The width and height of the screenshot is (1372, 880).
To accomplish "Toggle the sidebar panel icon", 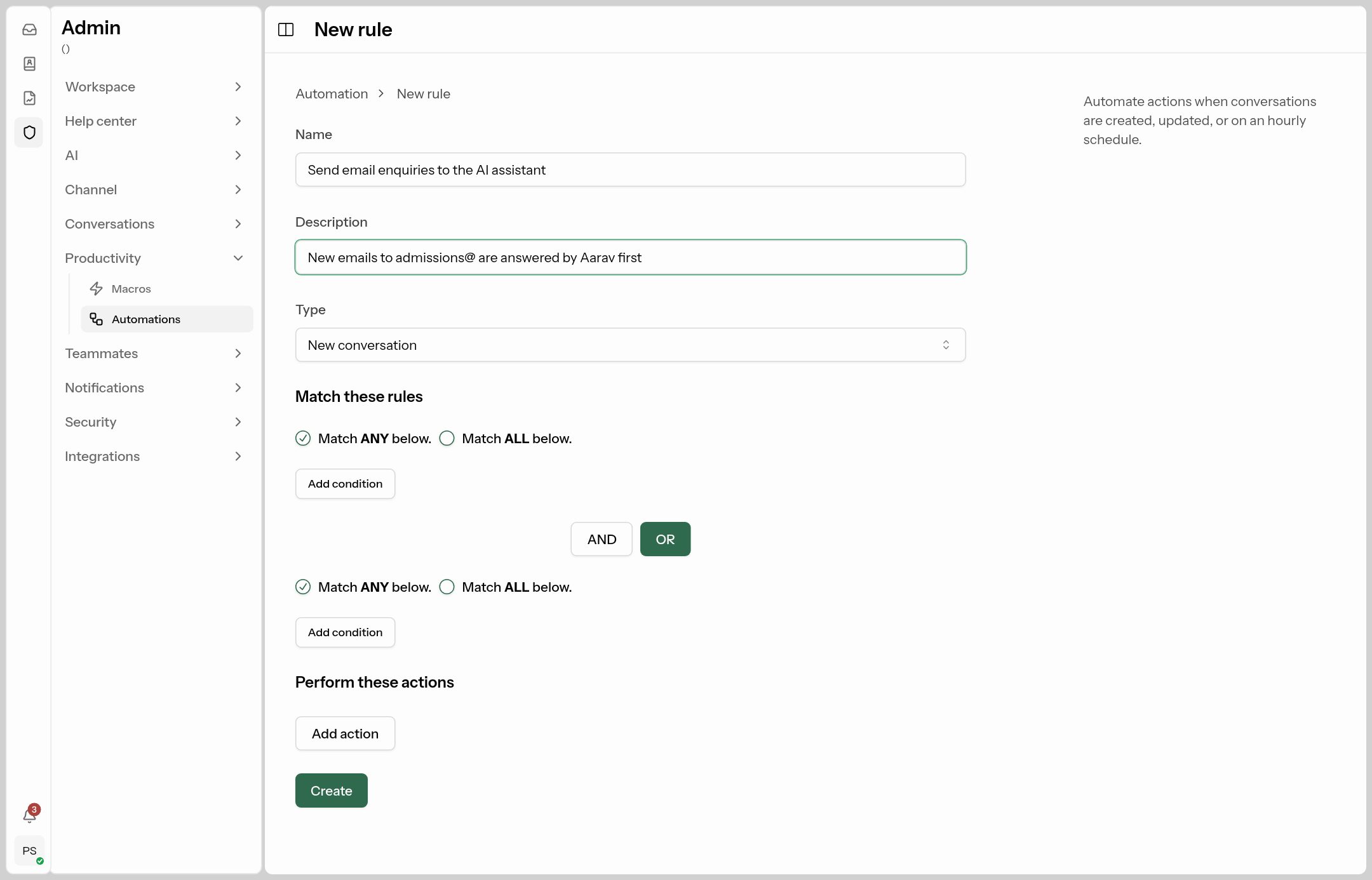I will pyautogui.click(x=286, y=29).
